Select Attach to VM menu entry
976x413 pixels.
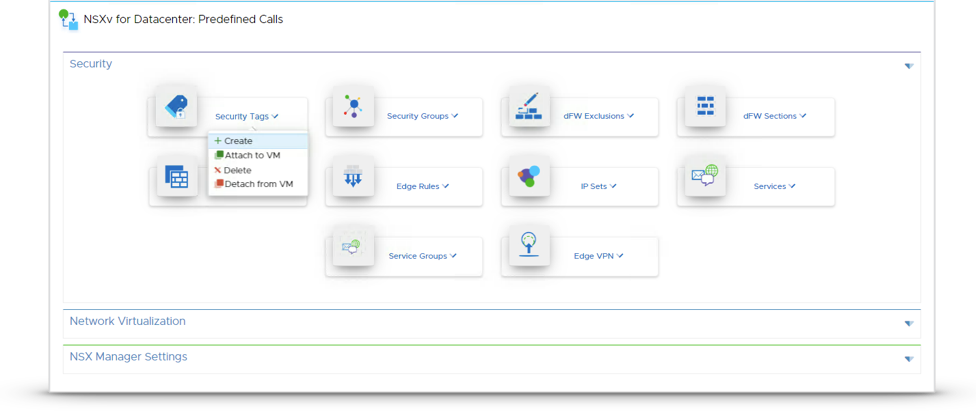258,155
